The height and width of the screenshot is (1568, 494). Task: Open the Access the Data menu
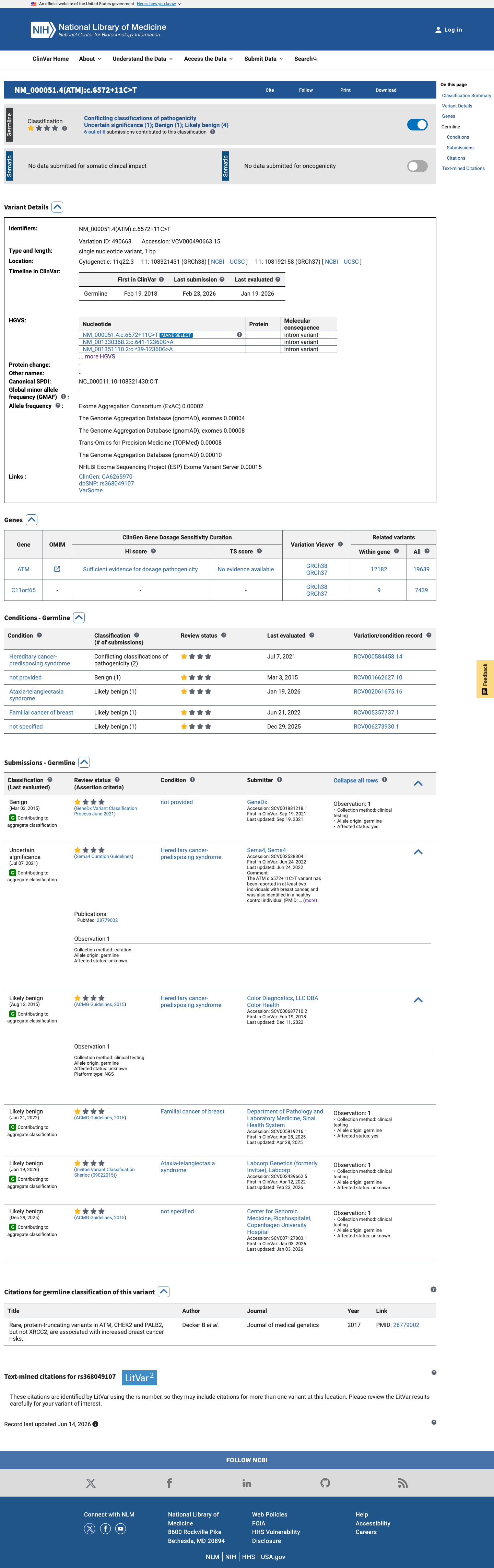pyautogui.click(x=209, y=59)
